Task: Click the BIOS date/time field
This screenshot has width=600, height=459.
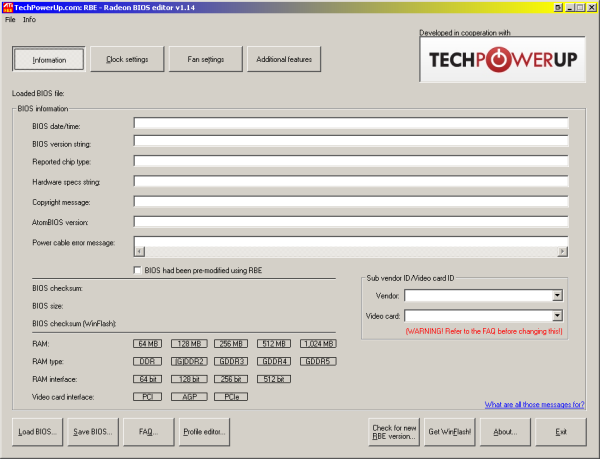Action: tap(351, 123)
